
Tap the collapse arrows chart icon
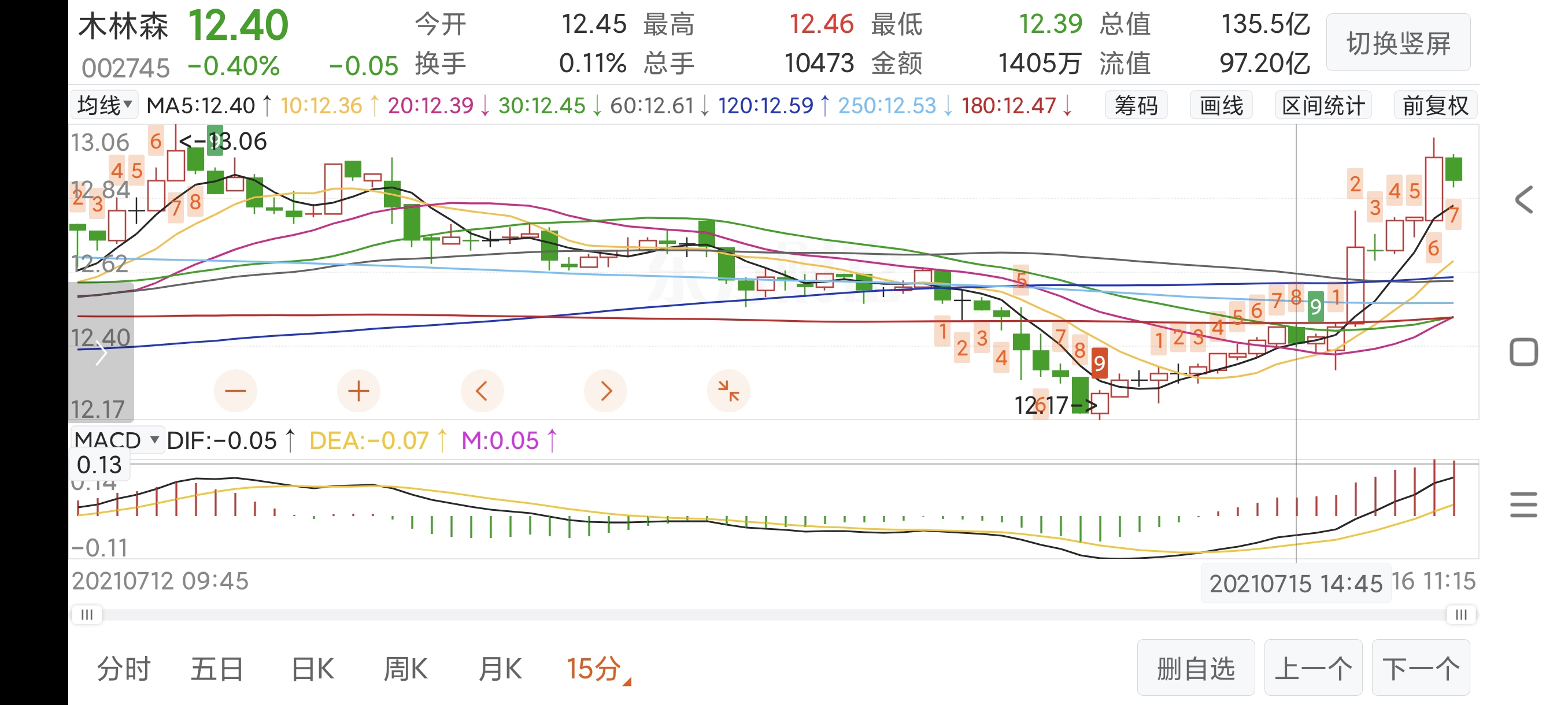click(728, 391)
